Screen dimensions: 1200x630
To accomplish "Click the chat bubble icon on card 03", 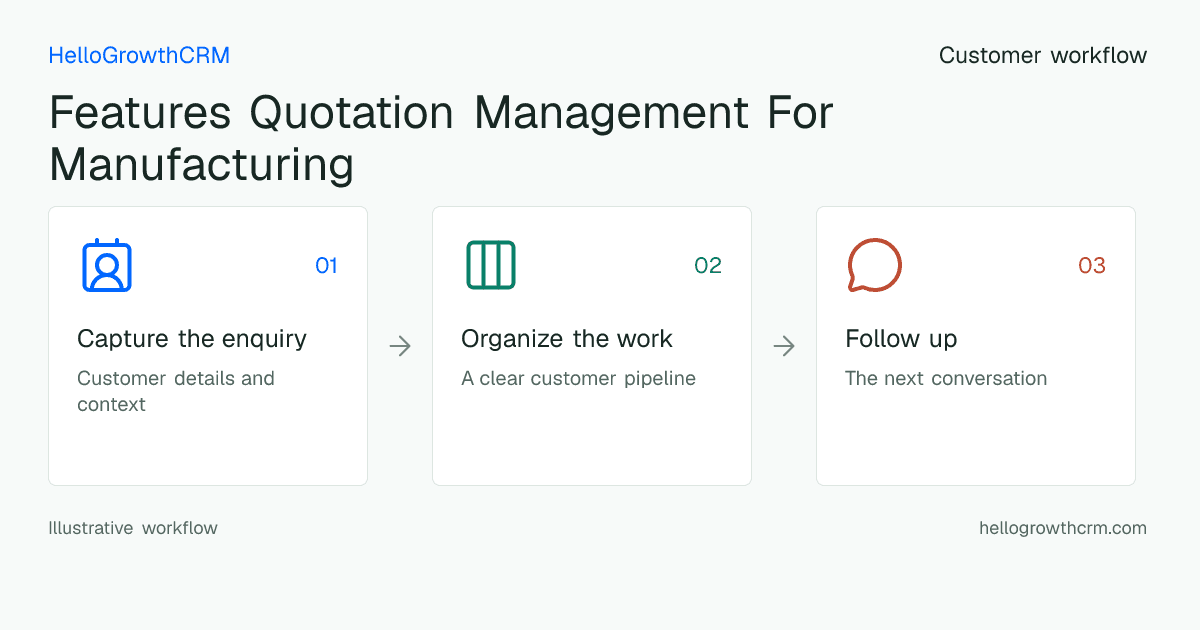I will (875, 265).
